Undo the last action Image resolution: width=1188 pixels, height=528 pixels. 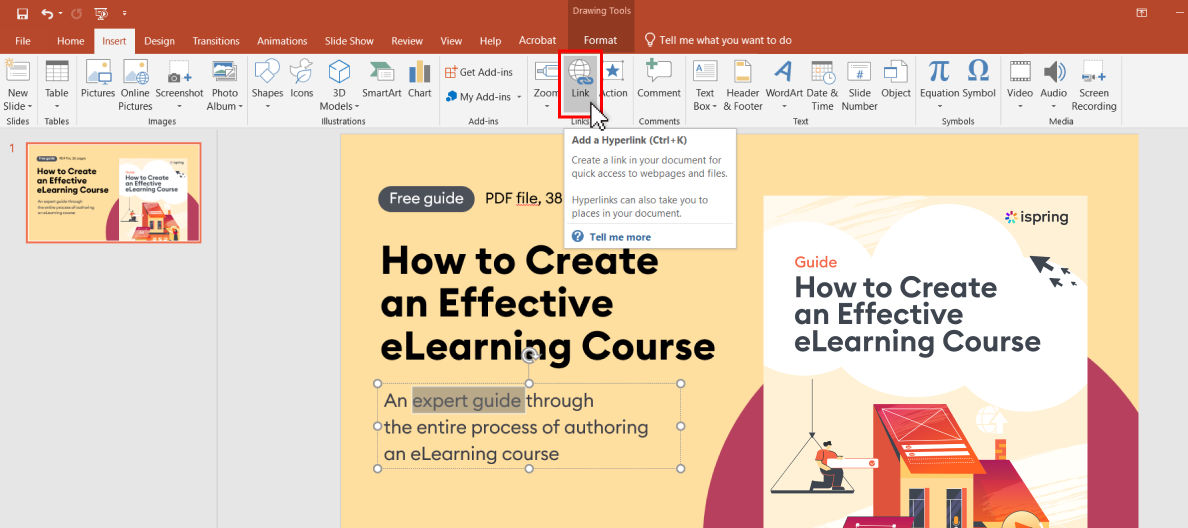click(x=47, y=14)
